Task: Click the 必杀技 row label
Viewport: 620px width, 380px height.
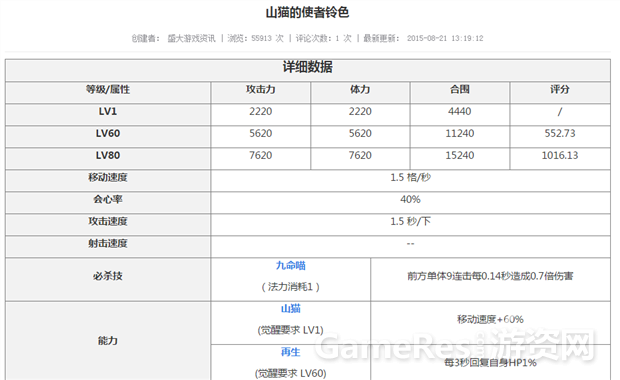Action: pos(108,276)
